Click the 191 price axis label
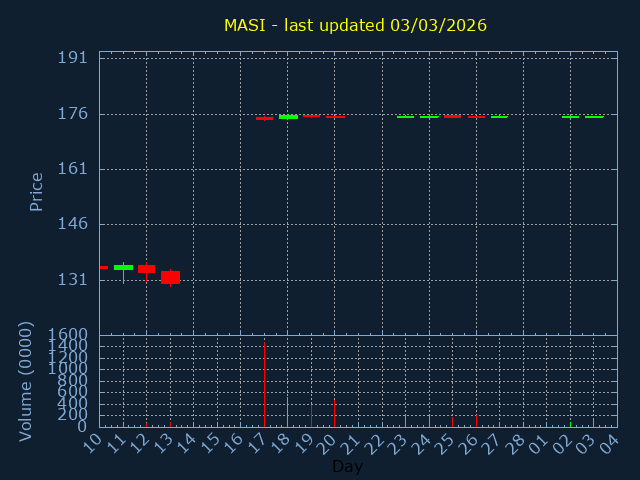 tap(74, 58)
